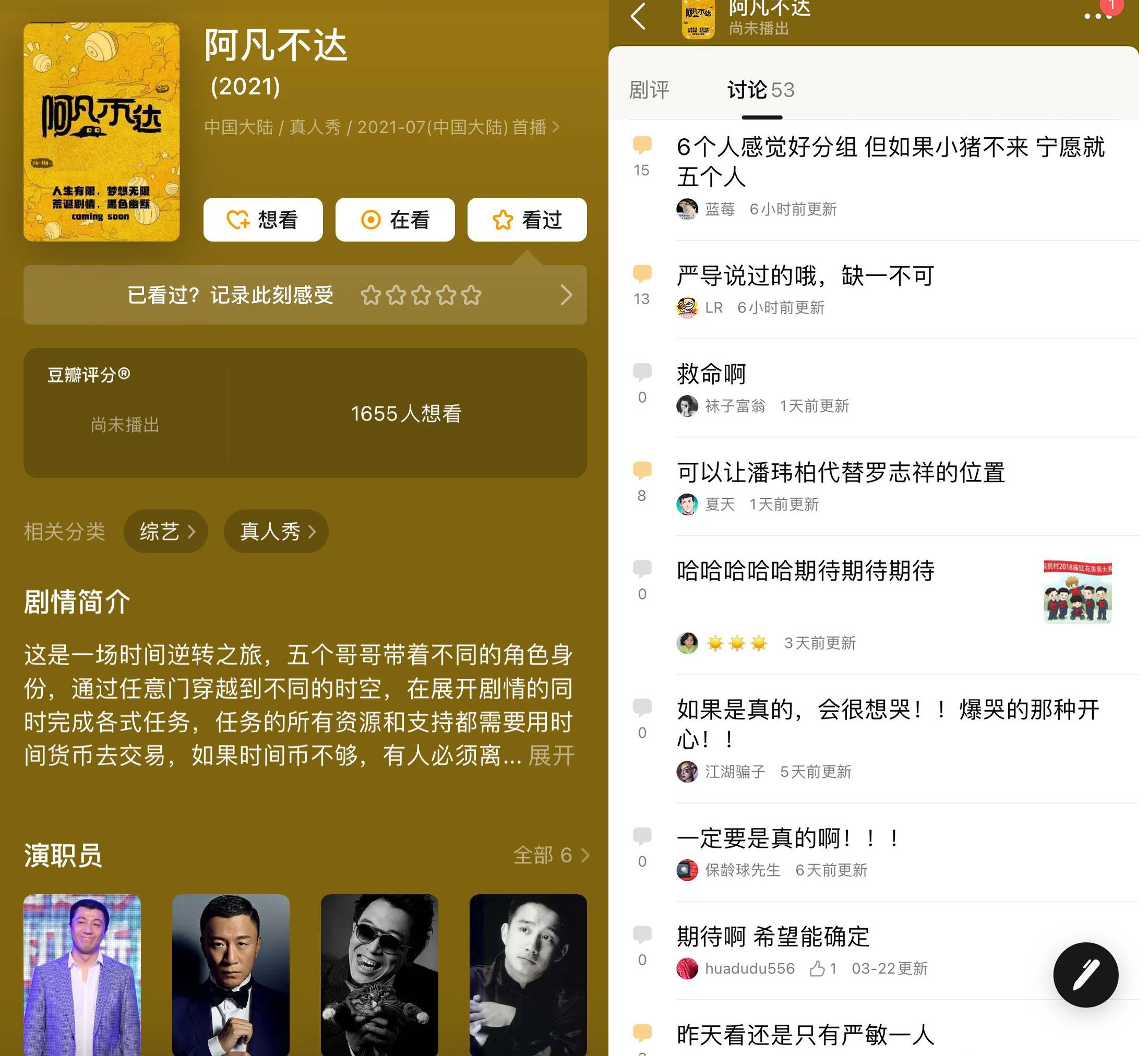The image size is (1148, 1056).
Task: Open the 阿凡不达 poster image
Action: click(x=101, y=132)
